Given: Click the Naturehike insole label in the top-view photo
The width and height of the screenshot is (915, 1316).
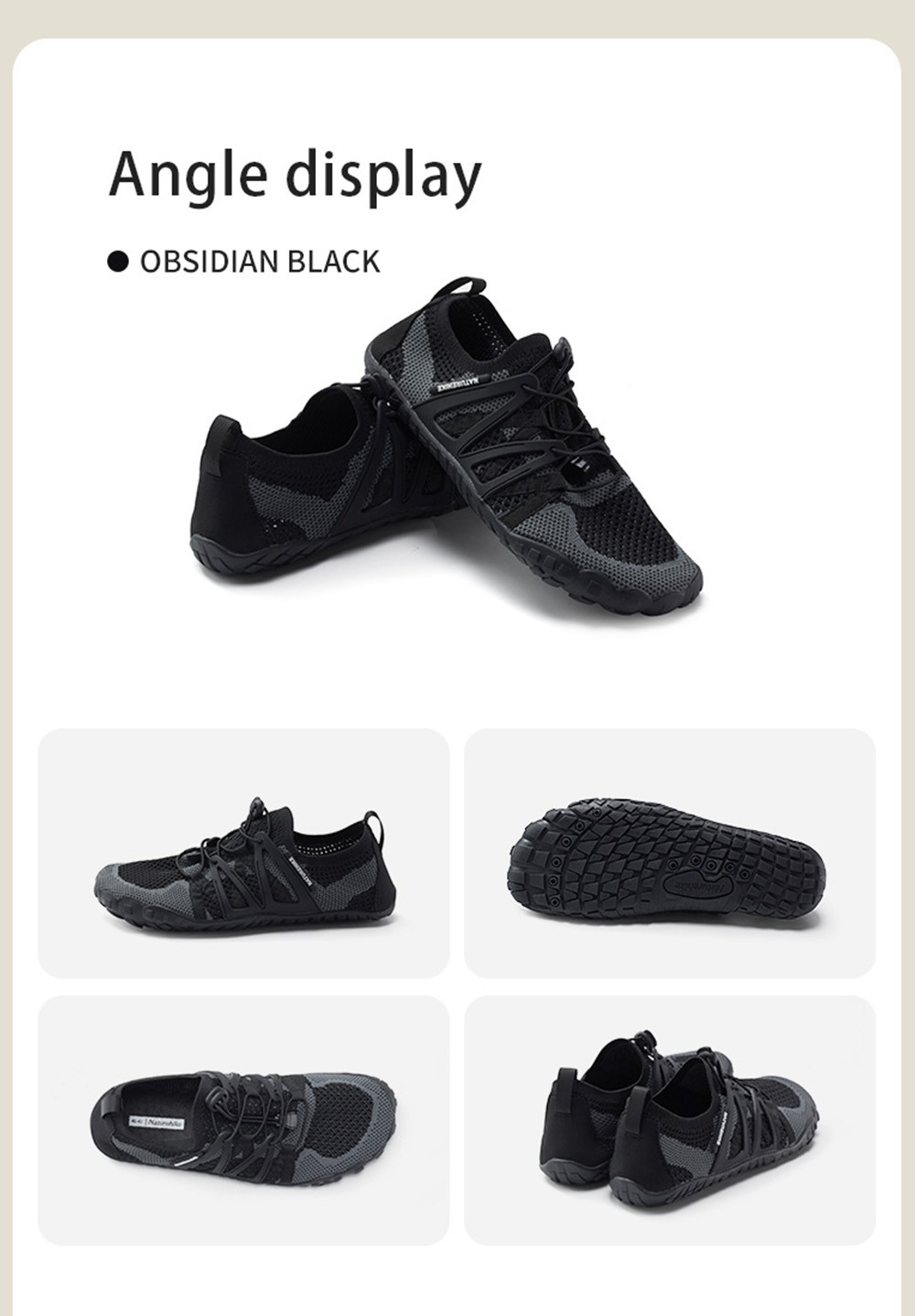Looking at the screenshot, I should (x=156, y=1121).
